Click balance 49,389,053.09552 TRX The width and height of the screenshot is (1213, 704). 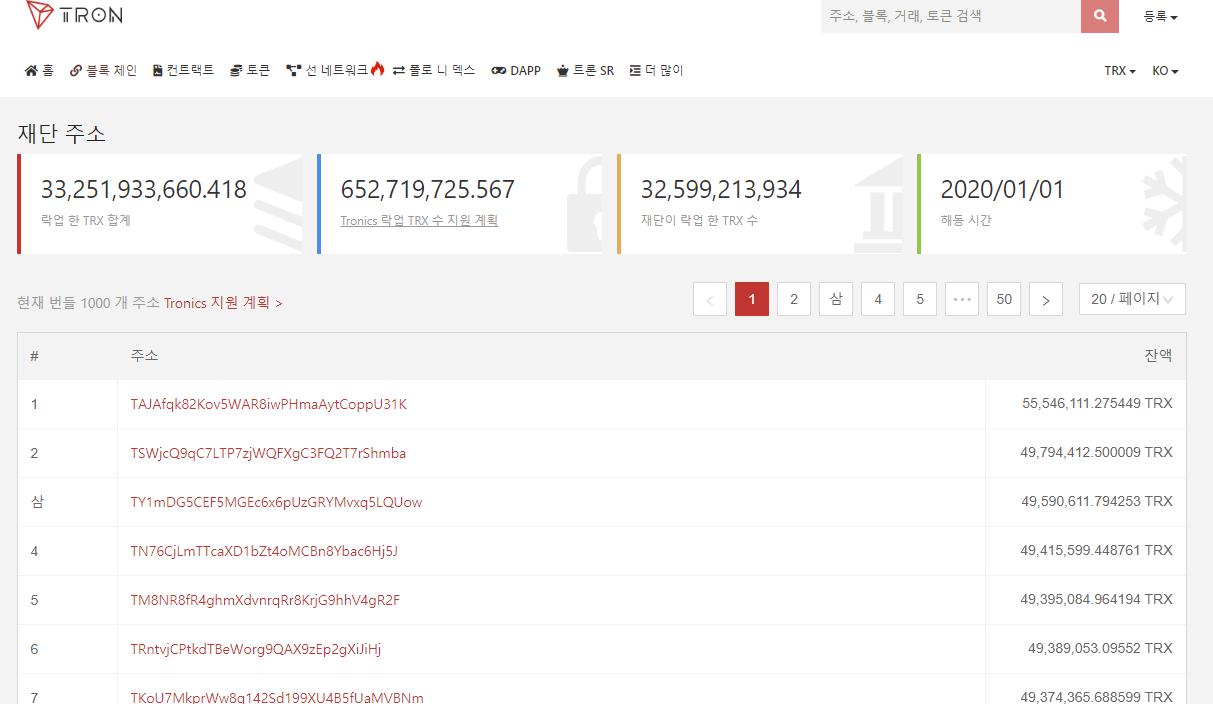coord(1100,648)
